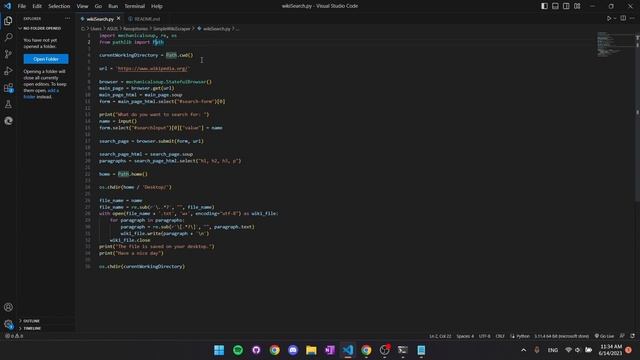Click Users segment in breadcrumb
Image resolution: width=640 pixels, height=360 pixels.
(96, 29)
